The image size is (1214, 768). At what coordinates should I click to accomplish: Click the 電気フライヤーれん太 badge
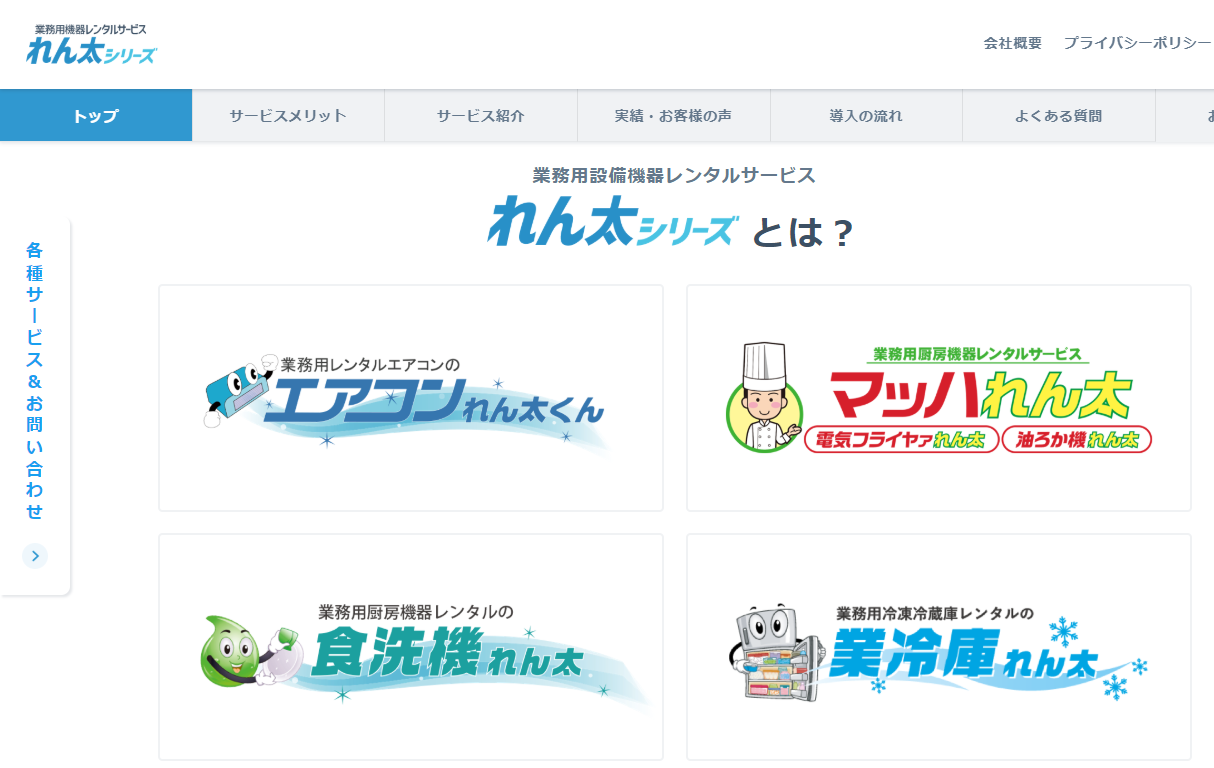point(901,439)
